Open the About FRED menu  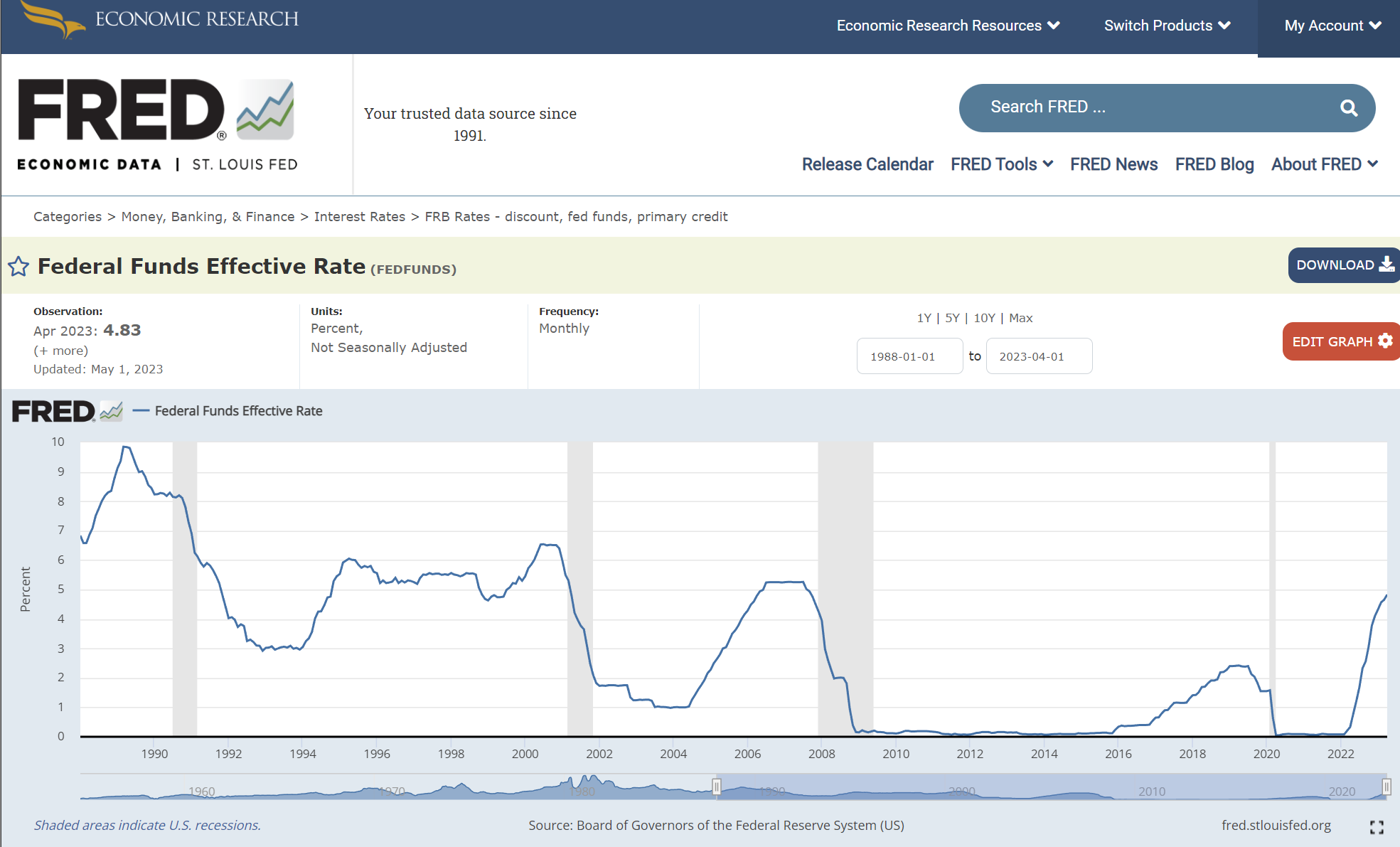[x=1324, y=164]
